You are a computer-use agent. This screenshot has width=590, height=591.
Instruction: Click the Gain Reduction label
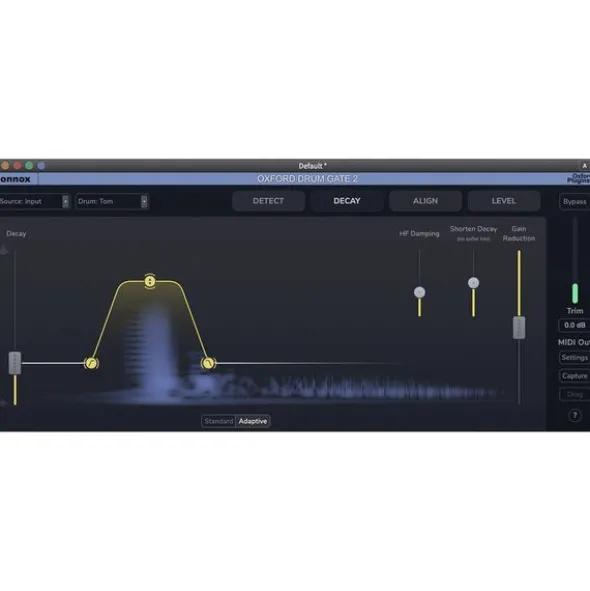(x=519, y=234)
